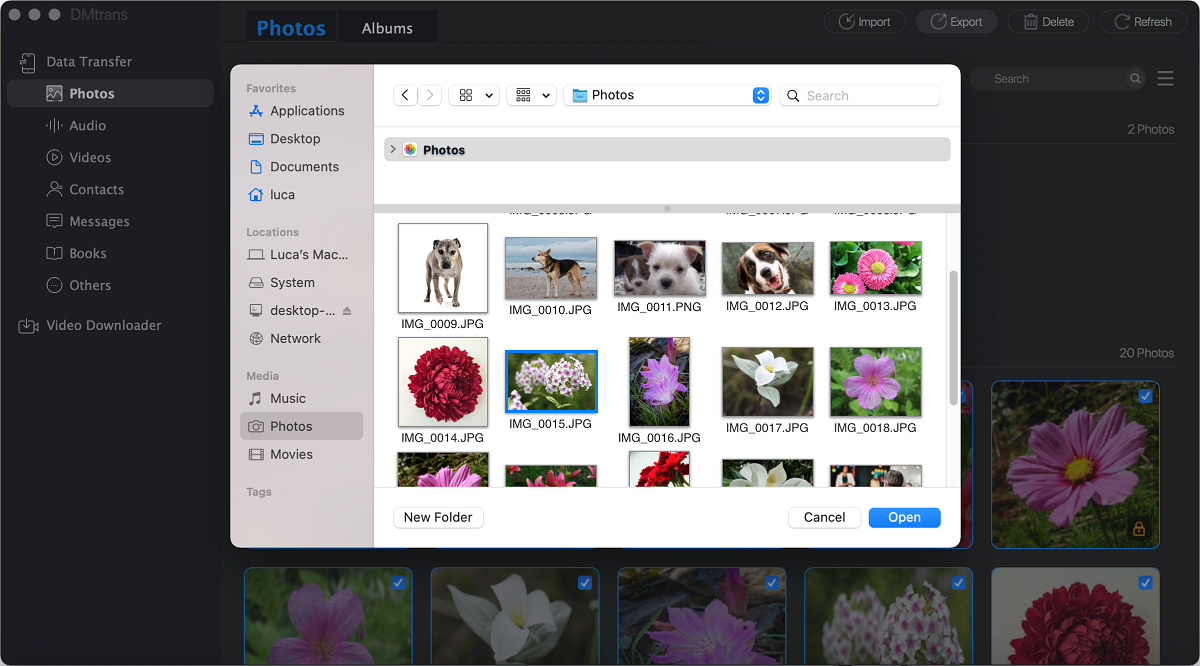
Task: Switch to Photos tab in DMtrans
Action: pos(291,28)
